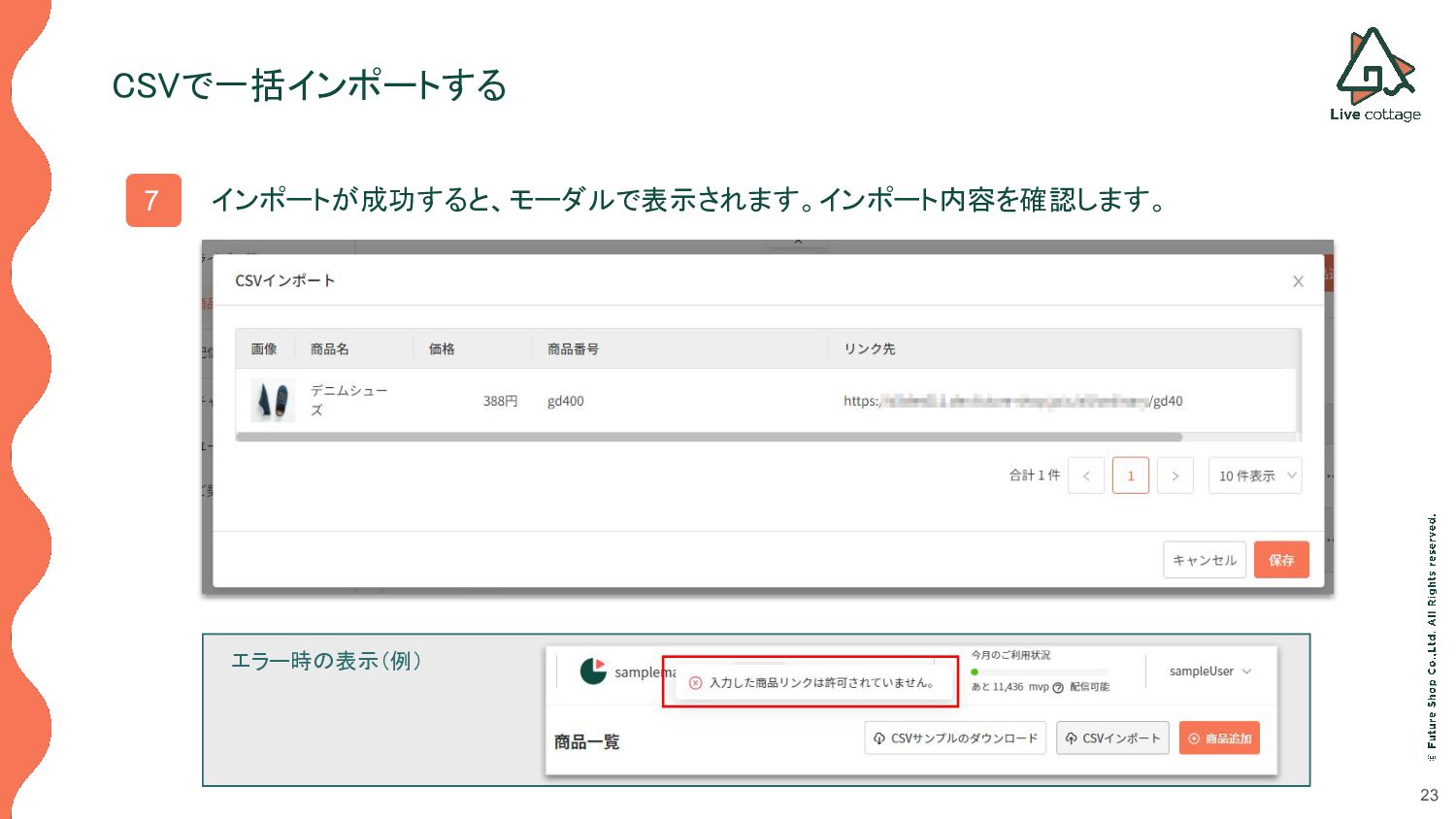Image resolution: width=1456 pixels, height=819 pixels.
Task: Open the blurred https product link
Action: [1012, 401]
